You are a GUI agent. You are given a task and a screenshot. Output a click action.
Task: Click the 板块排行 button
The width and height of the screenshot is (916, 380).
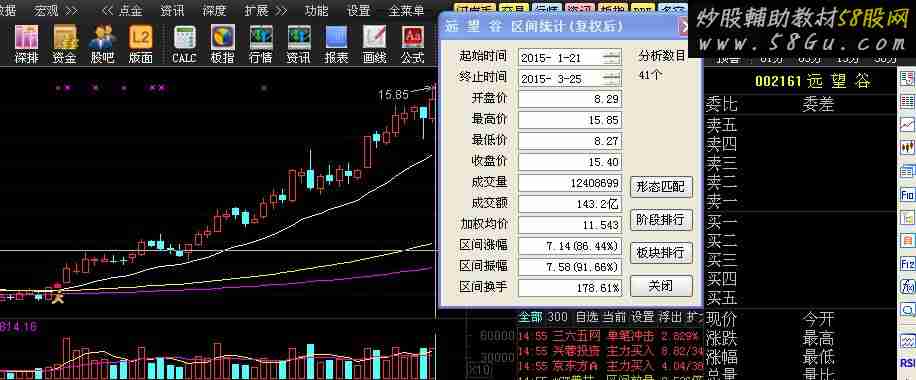661,253
